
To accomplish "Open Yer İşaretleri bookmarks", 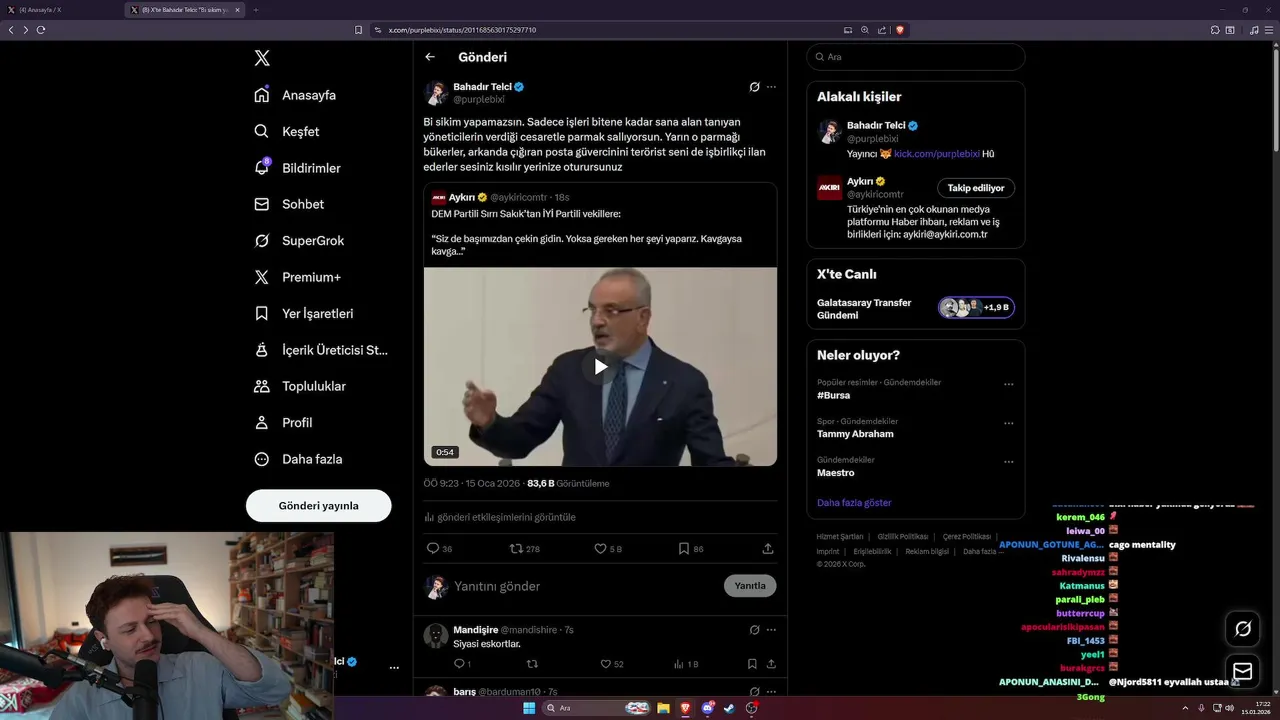I will click(303, 313).
